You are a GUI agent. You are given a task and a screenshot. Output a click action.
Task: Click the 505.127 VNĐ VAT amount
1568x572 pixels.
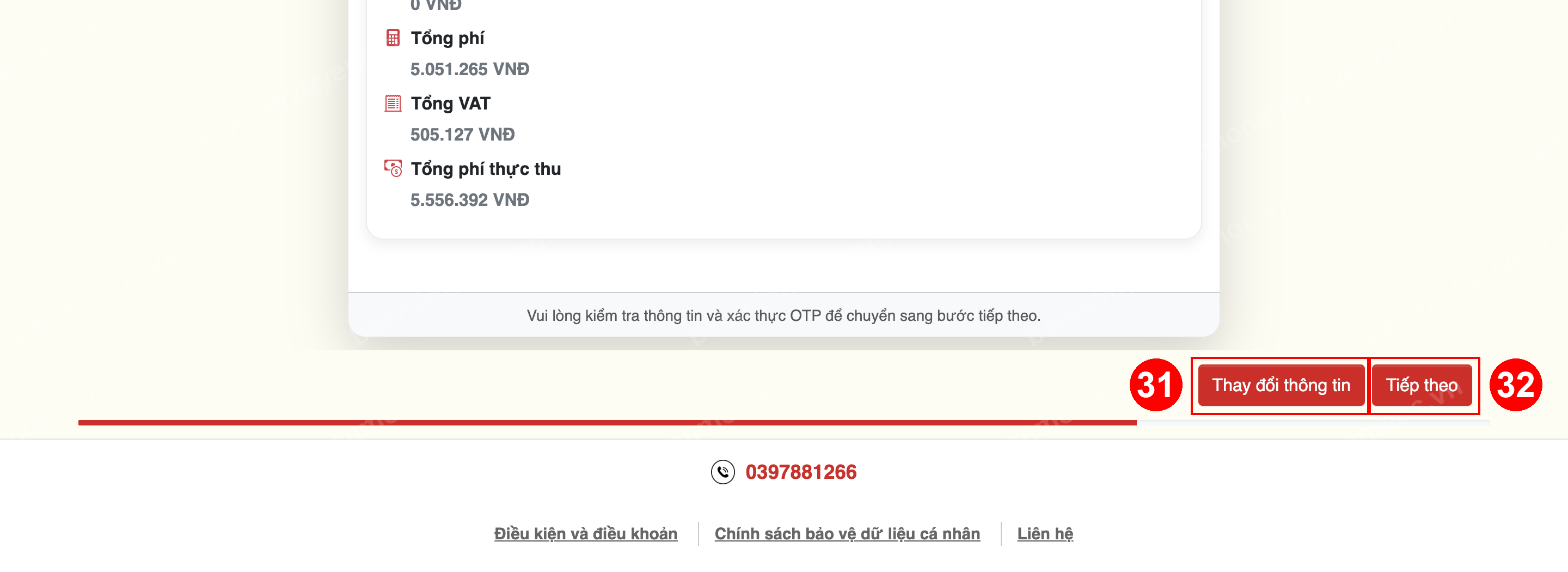462,135
